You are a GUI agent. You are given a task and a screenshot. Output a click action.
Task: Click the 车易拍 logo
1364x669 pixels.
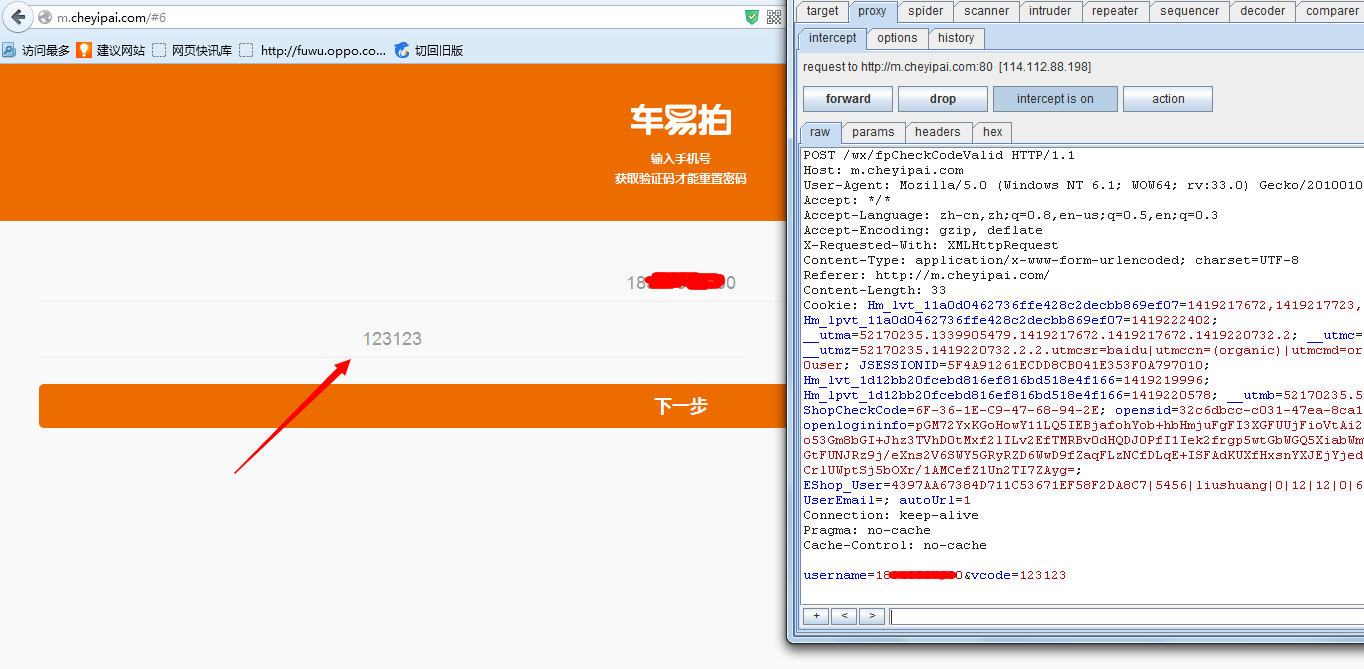click(680, 121)
